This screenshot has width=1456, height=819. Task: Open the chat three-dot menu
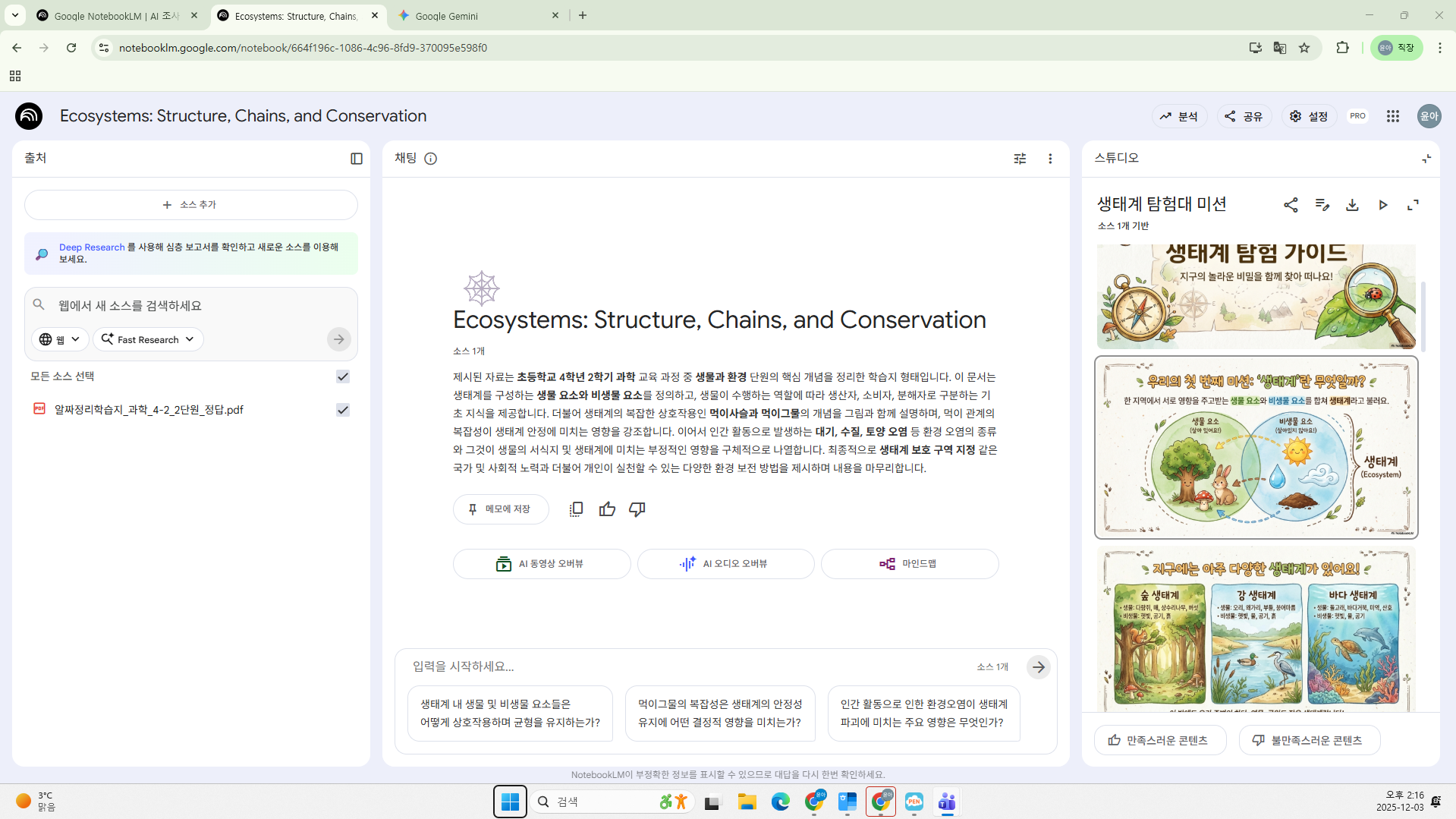(x=1051, y=158)
